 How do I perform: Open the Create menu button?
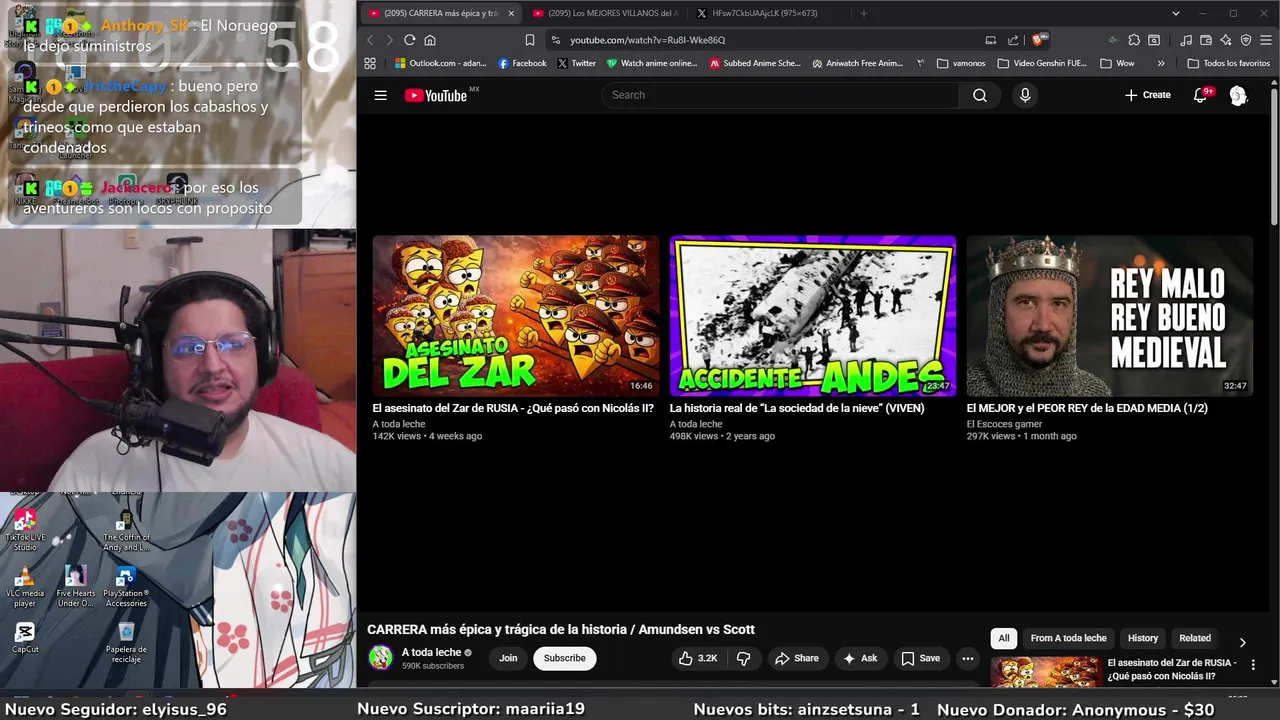point(1147,95)
